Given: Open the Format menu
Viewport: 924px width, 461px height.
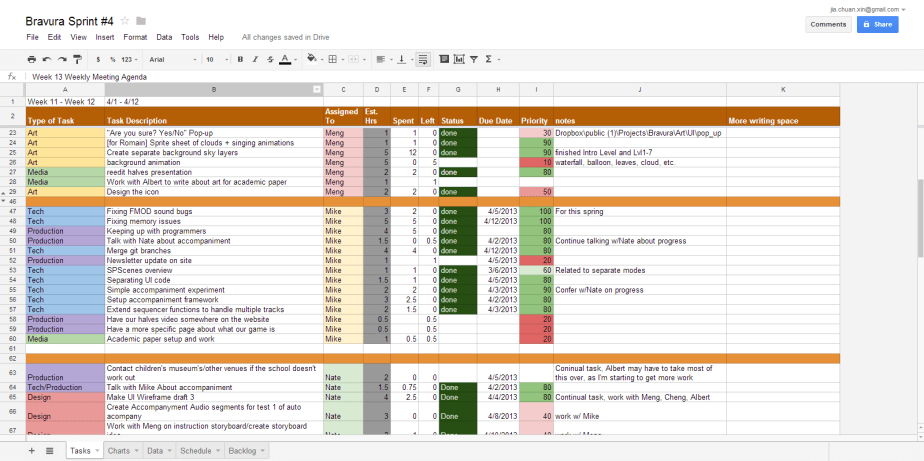Looking at the screenshot, I should point(134,37).
